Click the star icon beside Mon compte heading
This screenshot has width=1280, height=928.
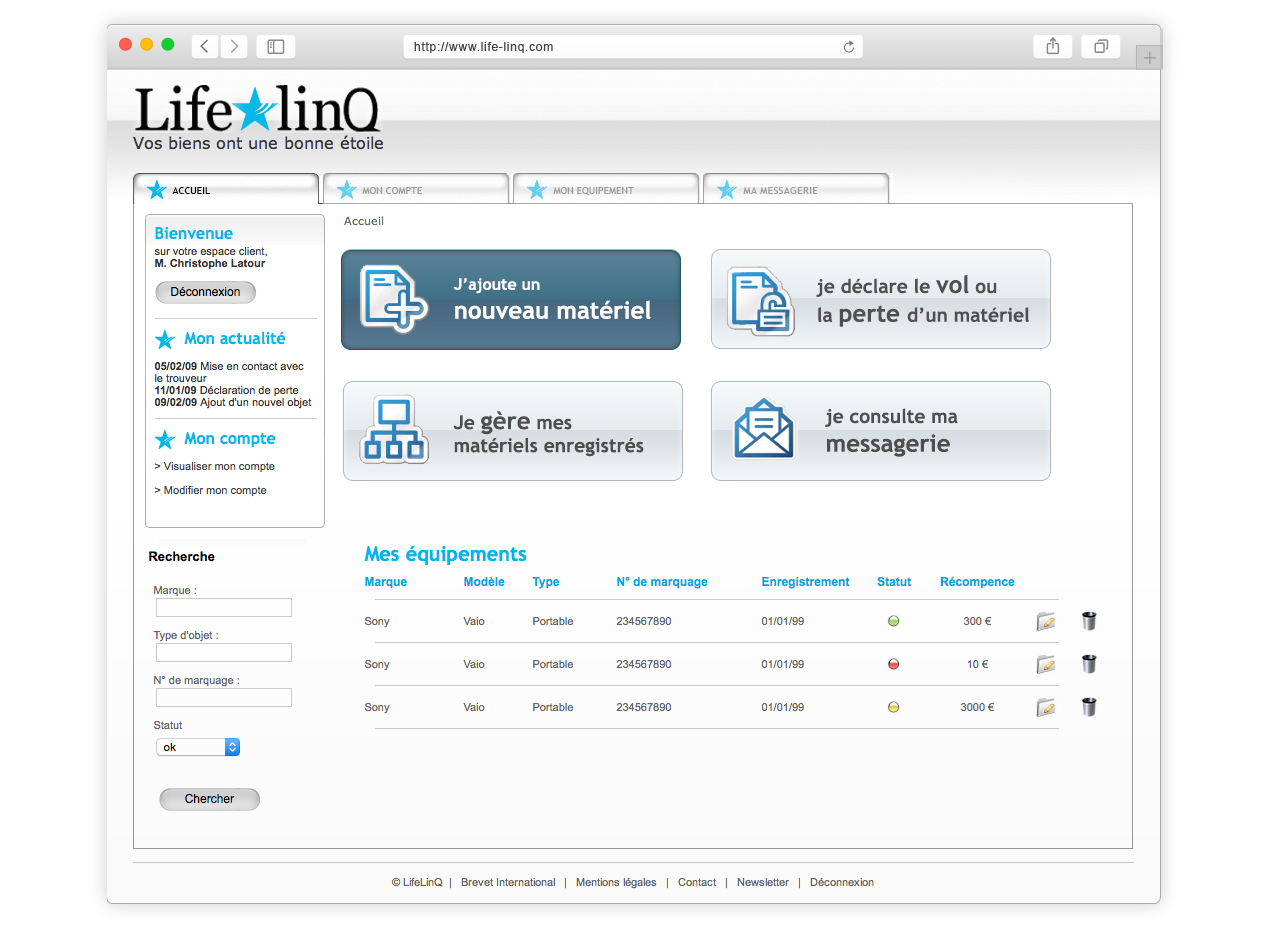pyautogui.click(x=165, y=439)
